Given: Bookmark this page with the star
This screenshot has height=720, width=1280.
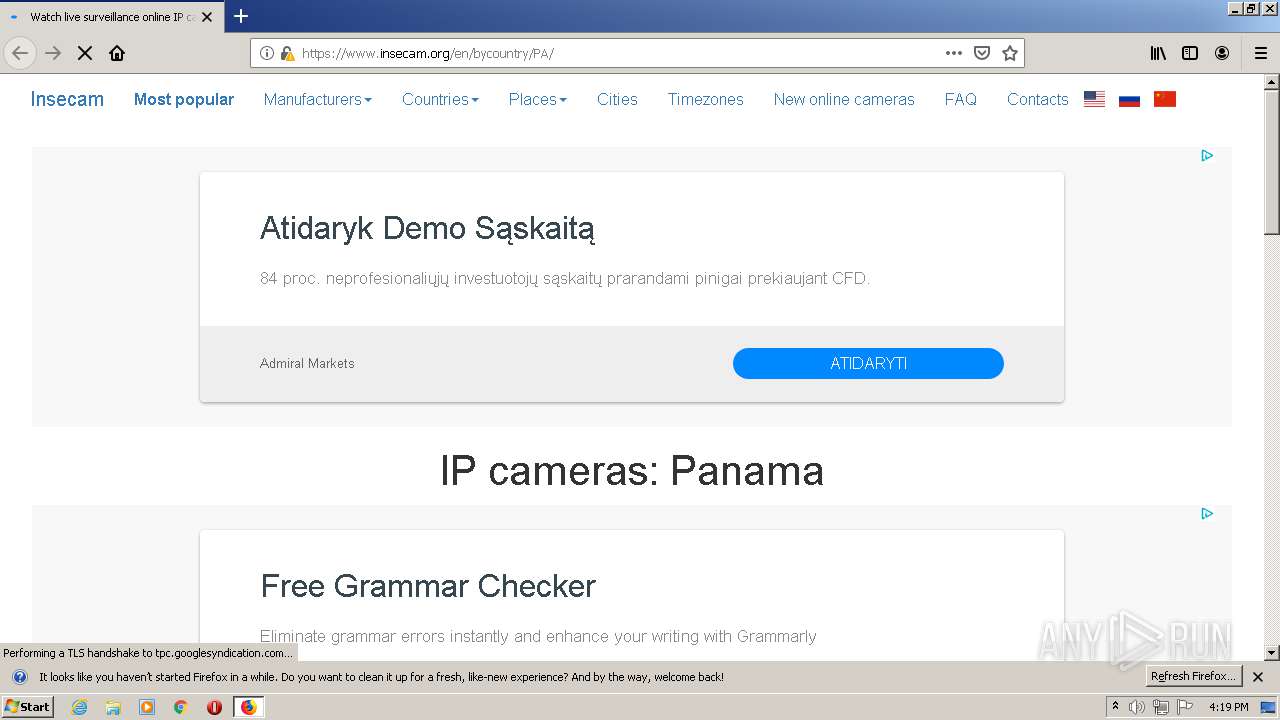Looking at the screenshot, I should point(1010,53).
